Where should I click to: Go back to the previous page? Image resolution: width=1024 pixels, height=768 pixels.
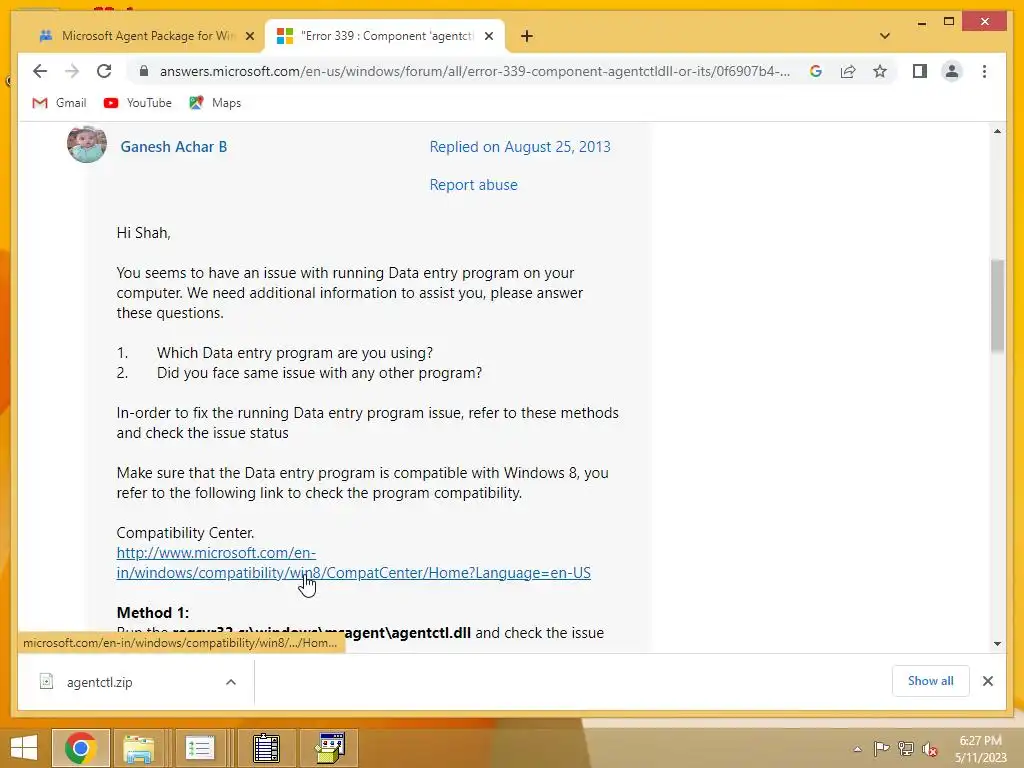pos(40,71)
